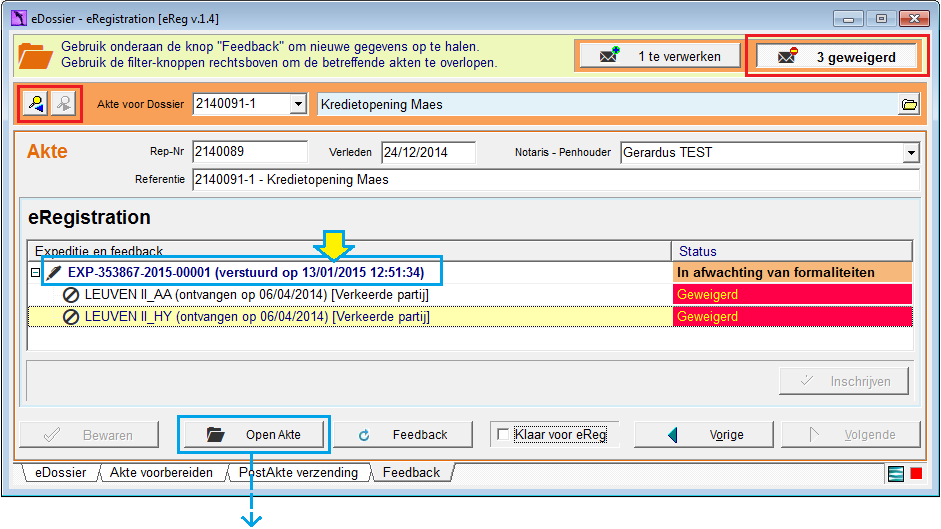Close the eDossier window

pos(914,19)
